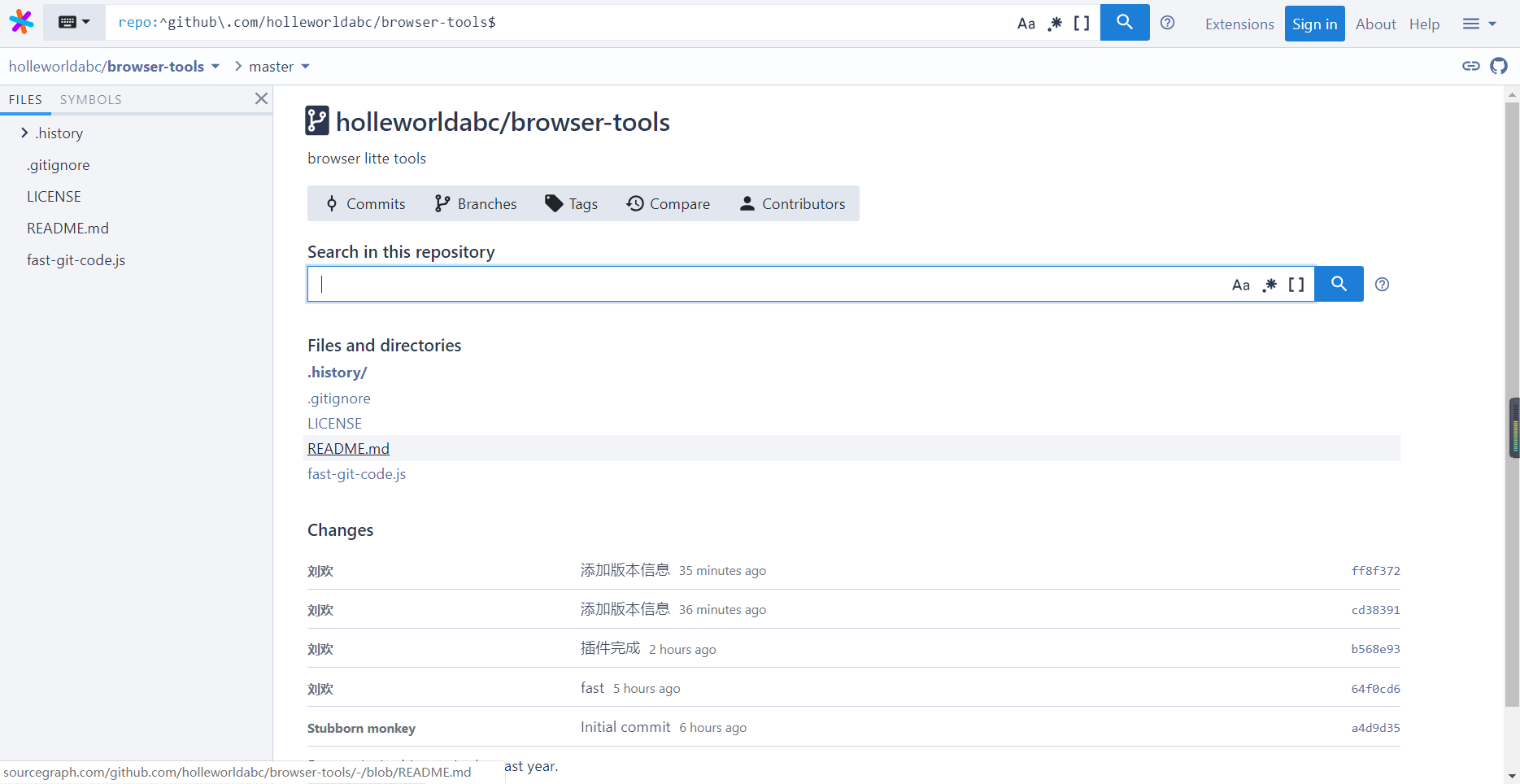Click the blue search button in top bar
This screenshot has height=784, width=1520.
(x=1124, y=22)
